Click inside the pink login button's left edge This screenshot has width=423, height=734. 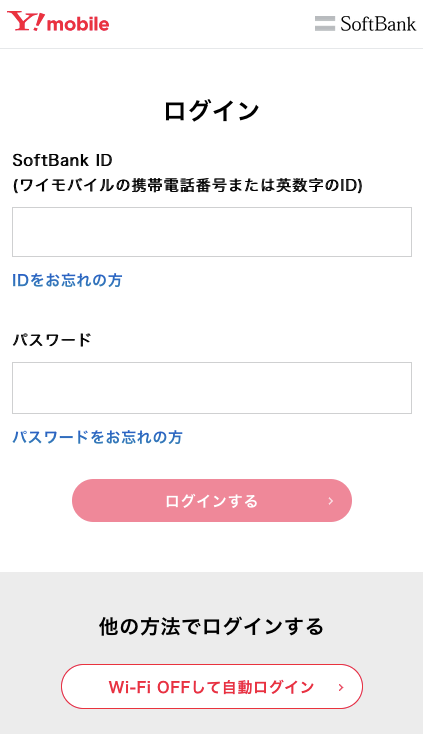(x=84, y=500)
